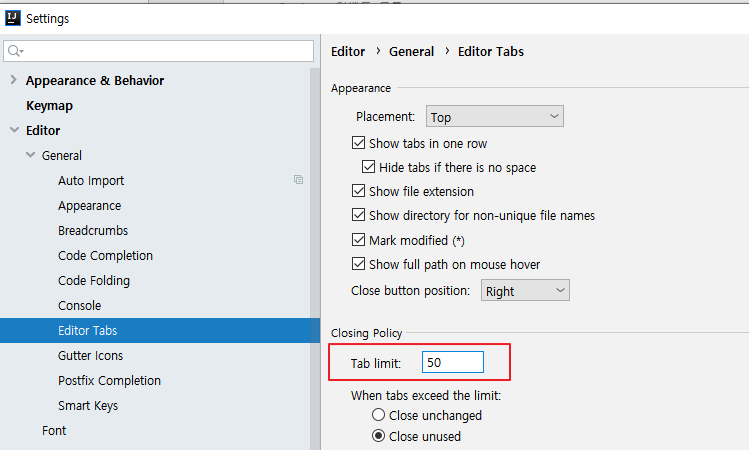
Task: Collapse the General subsection
Action: click(x=31, y=155)
